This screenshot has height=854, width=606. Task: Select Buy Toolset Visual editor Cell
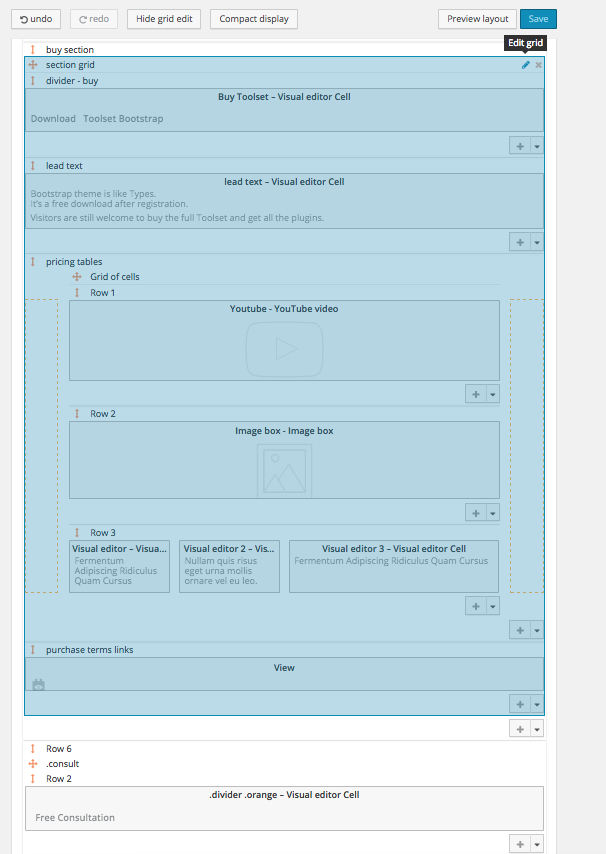click(x=284, y=110)
